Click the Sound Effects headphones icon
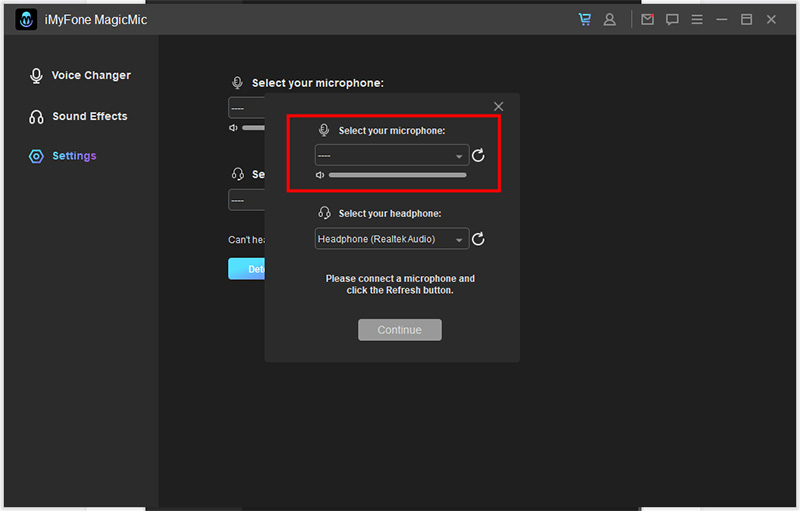The width and height of the screenshot is (800, 511). [36, 117]
